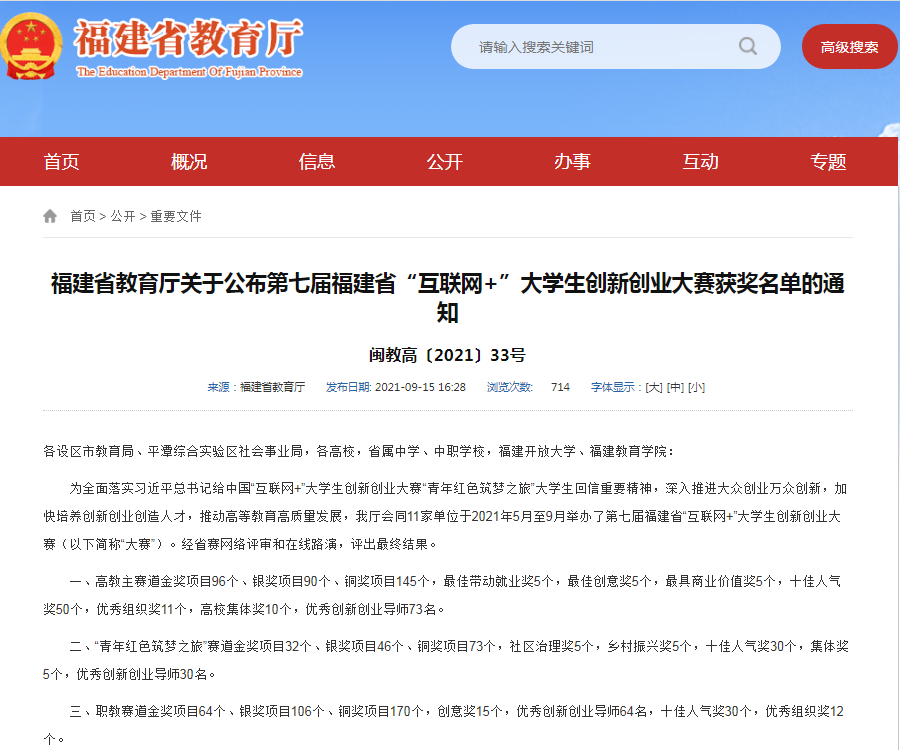Screen dimensions: 900x750
Task: Set font size to medium [中]
Action: (676, 387)
